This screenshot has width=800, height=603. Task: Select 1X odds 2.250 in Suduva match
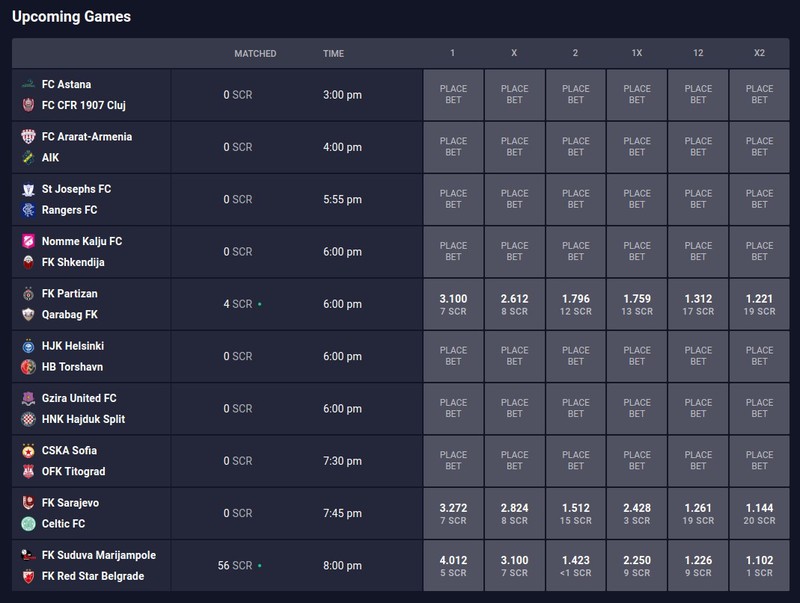tap(637, 566)
